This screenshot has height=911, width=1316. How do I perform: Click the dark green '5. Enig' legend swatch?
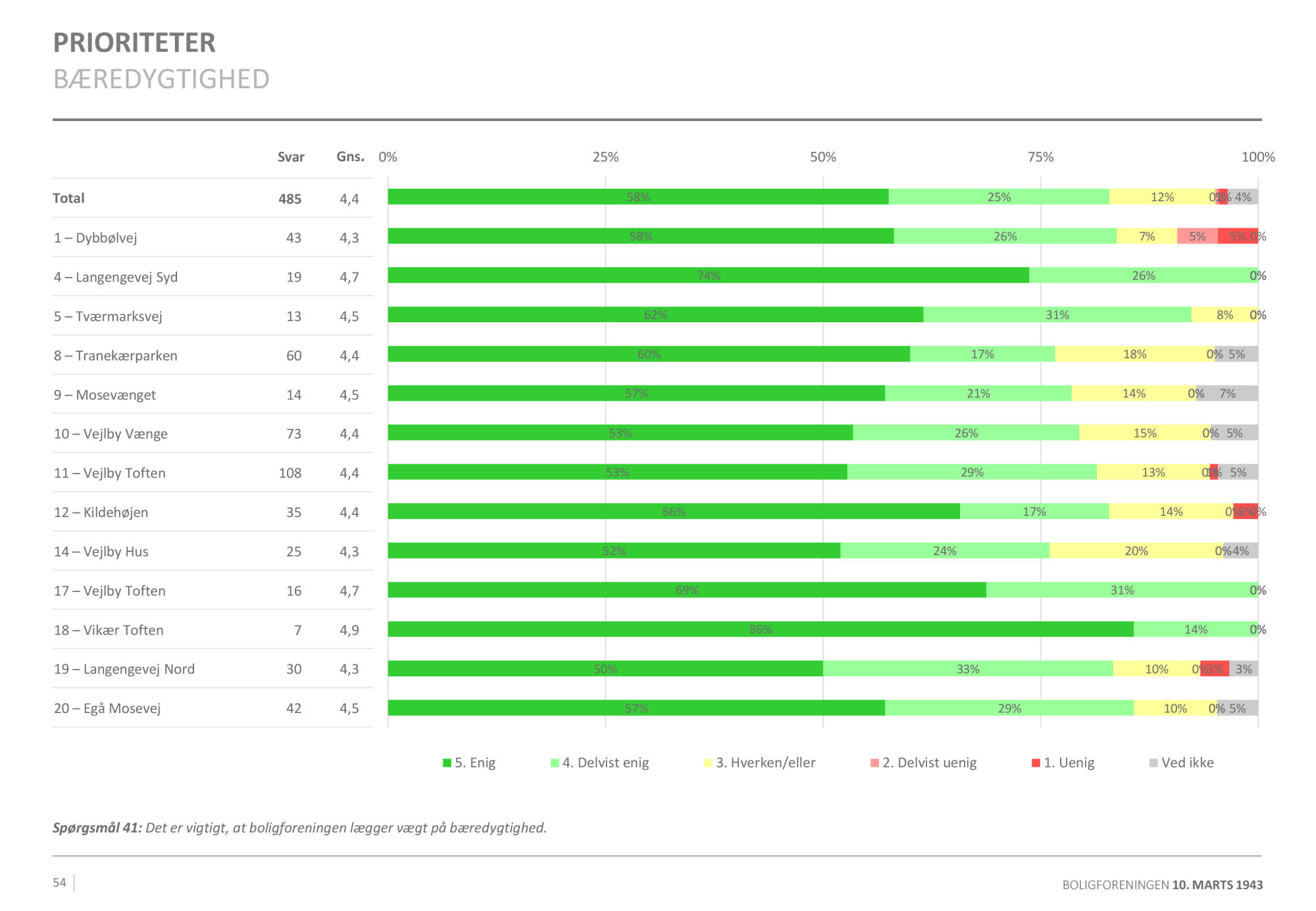click(x=447, y=763)
